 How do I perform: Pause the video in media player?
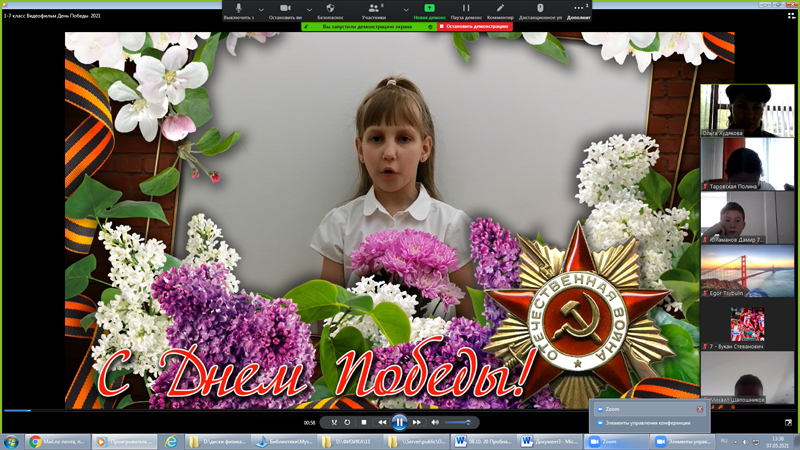click(x=399, y=422)
